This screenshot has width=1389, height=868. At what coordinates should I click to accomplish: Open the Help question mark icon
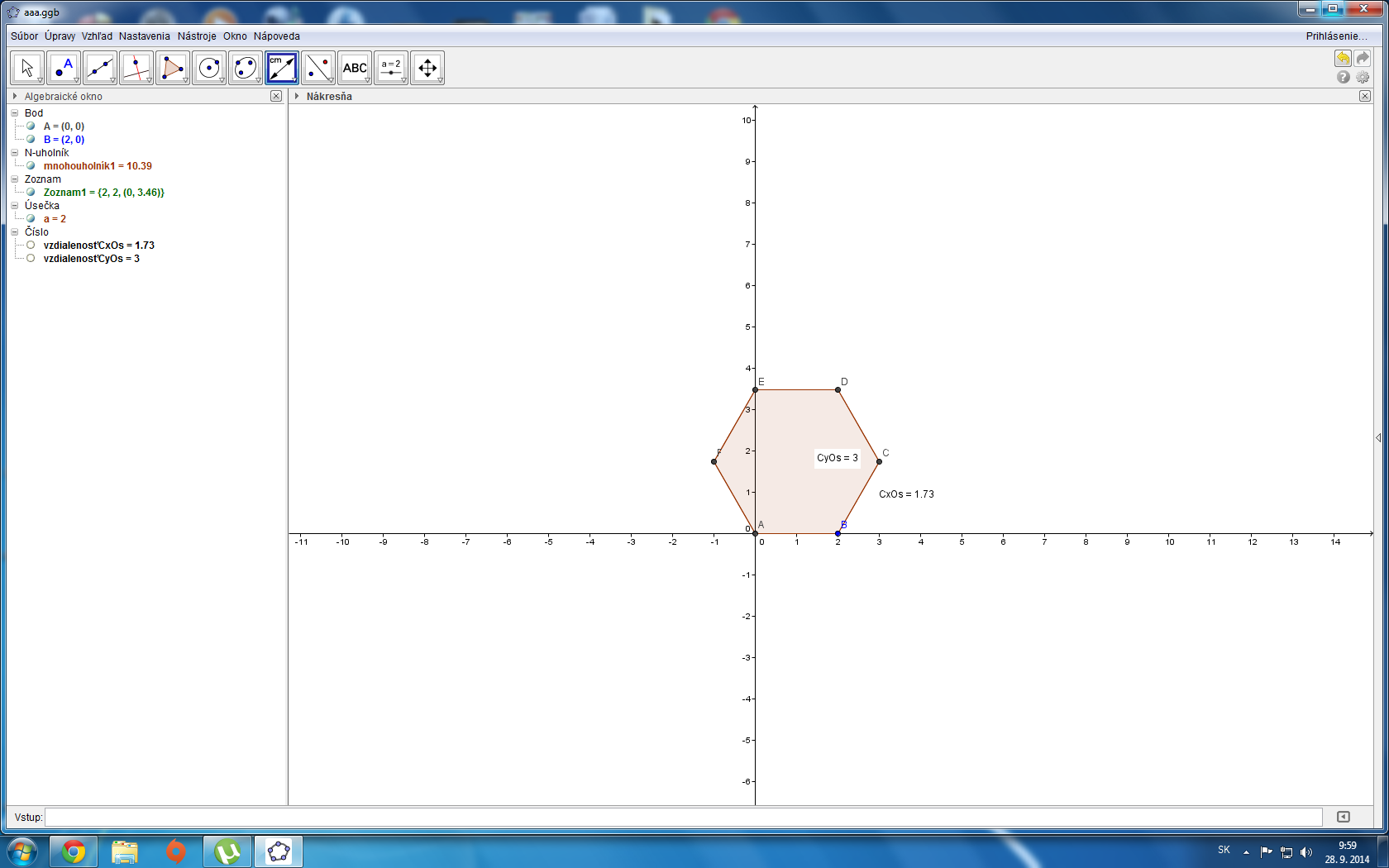click(1344, 77)
